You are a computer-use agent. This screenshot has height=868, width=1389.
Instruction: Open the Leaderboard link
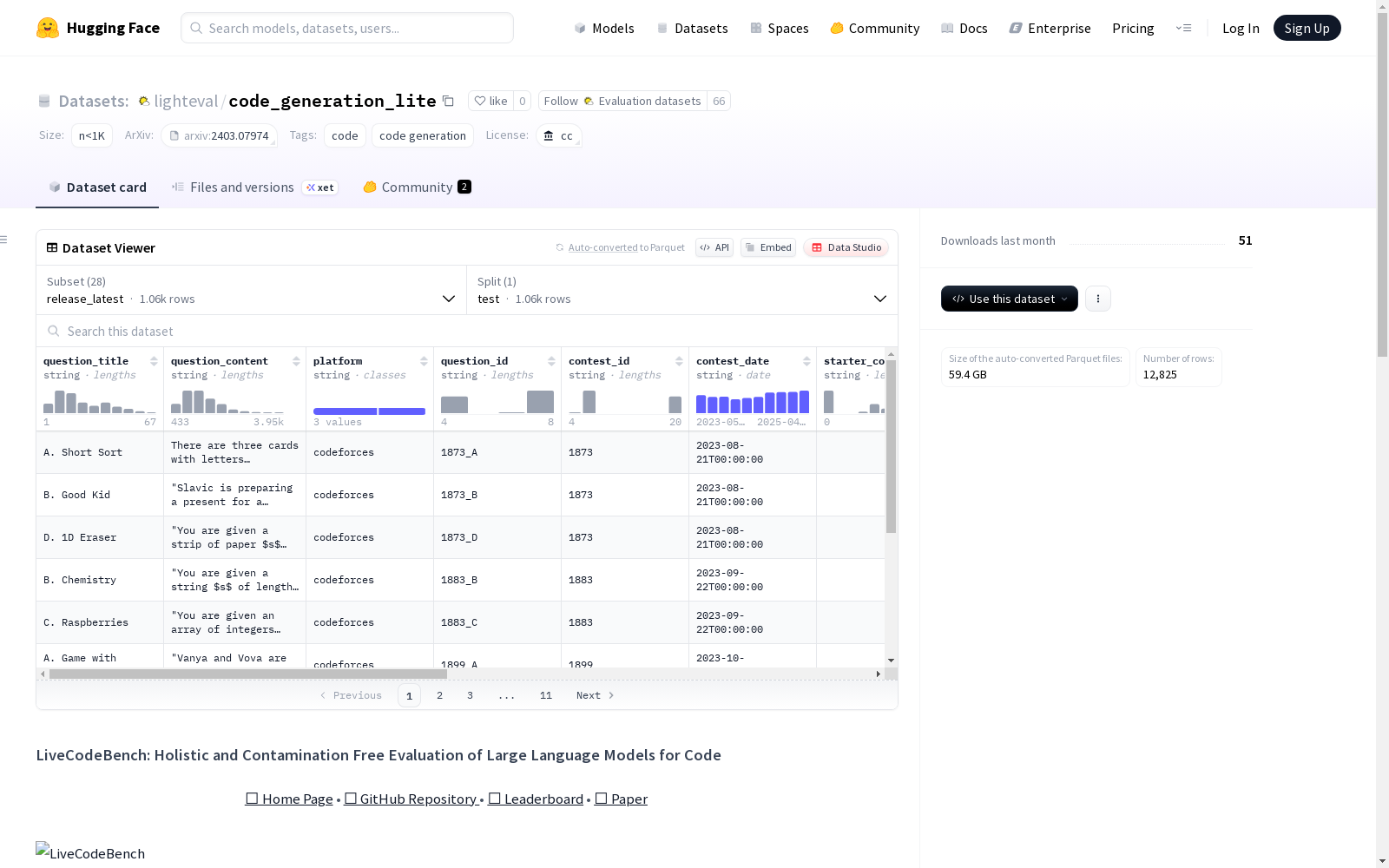[x=536, y=799]
